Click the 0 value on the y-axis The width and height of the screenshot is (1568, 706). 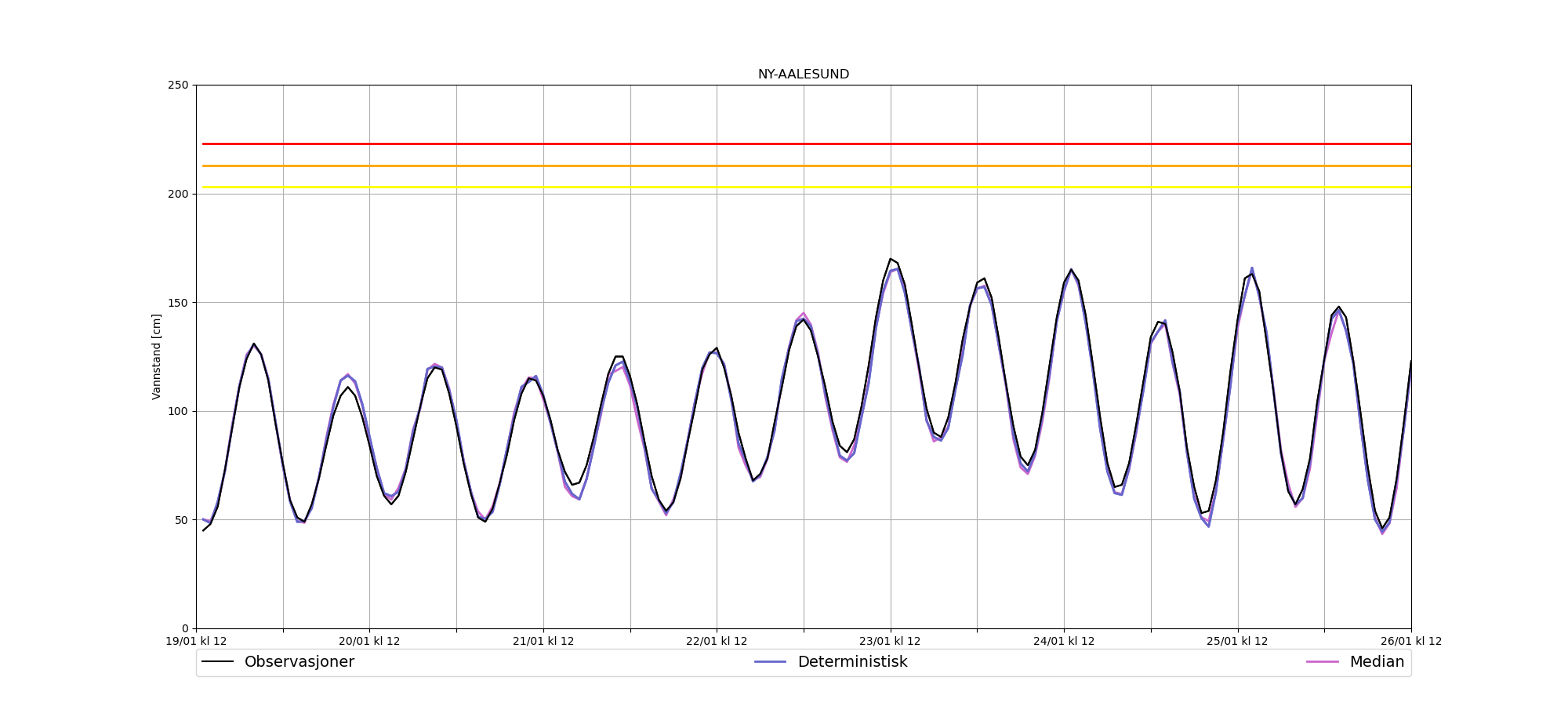(185, 628)
